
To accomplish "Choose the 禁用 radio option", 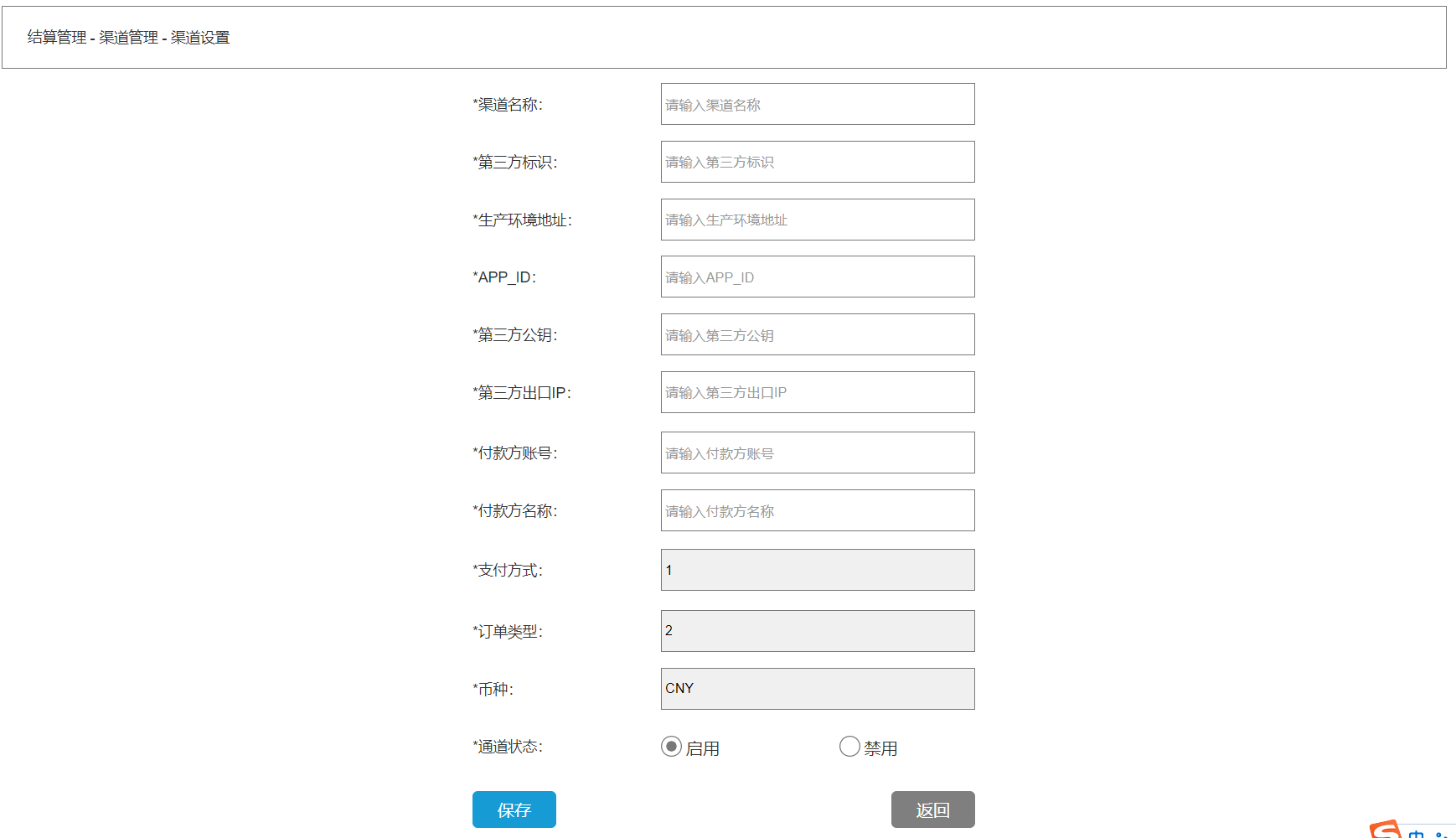I will tap(849, 746).
